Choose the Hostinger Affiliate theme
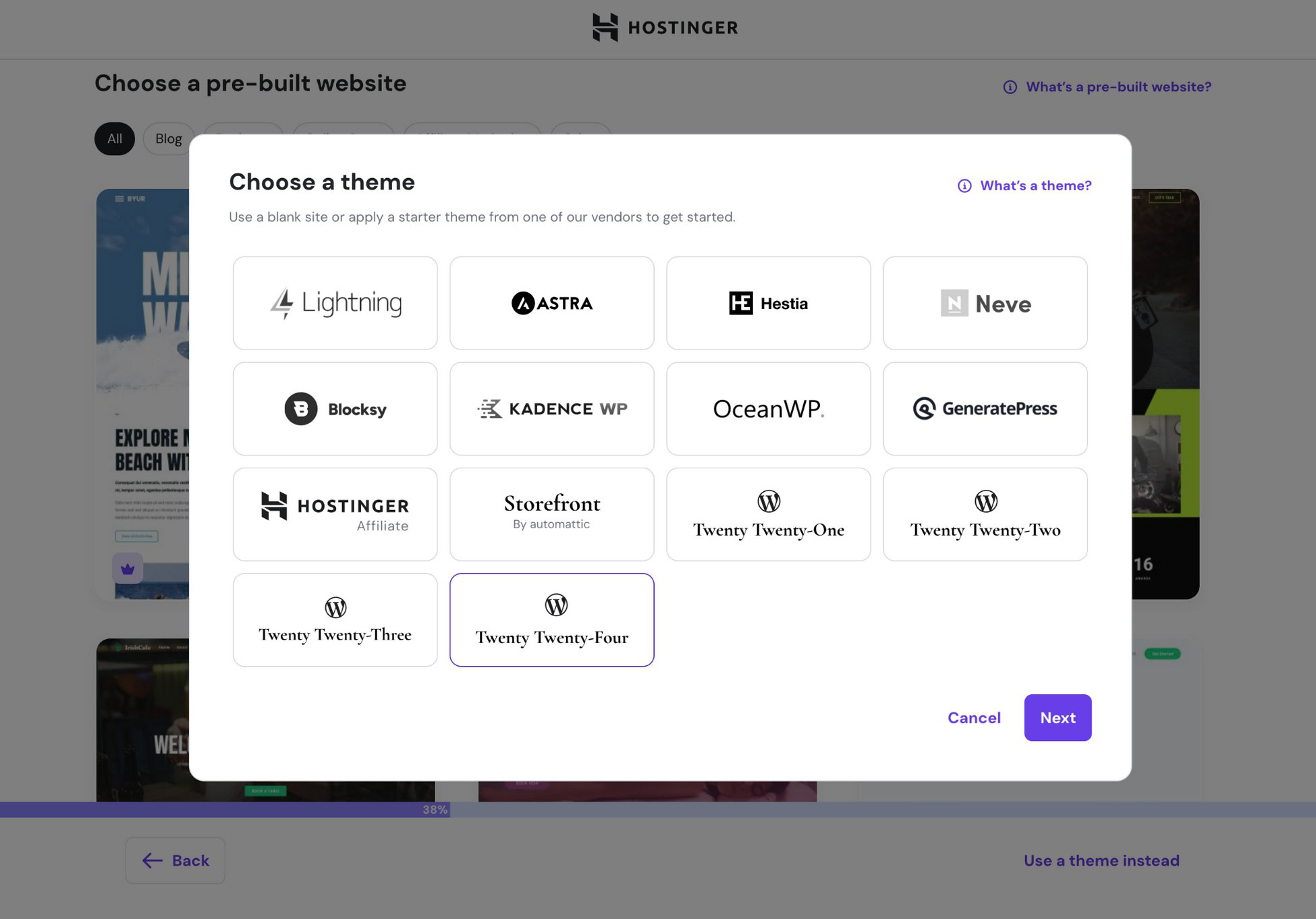The image size is (1316, 919). (x=335, y=513)
